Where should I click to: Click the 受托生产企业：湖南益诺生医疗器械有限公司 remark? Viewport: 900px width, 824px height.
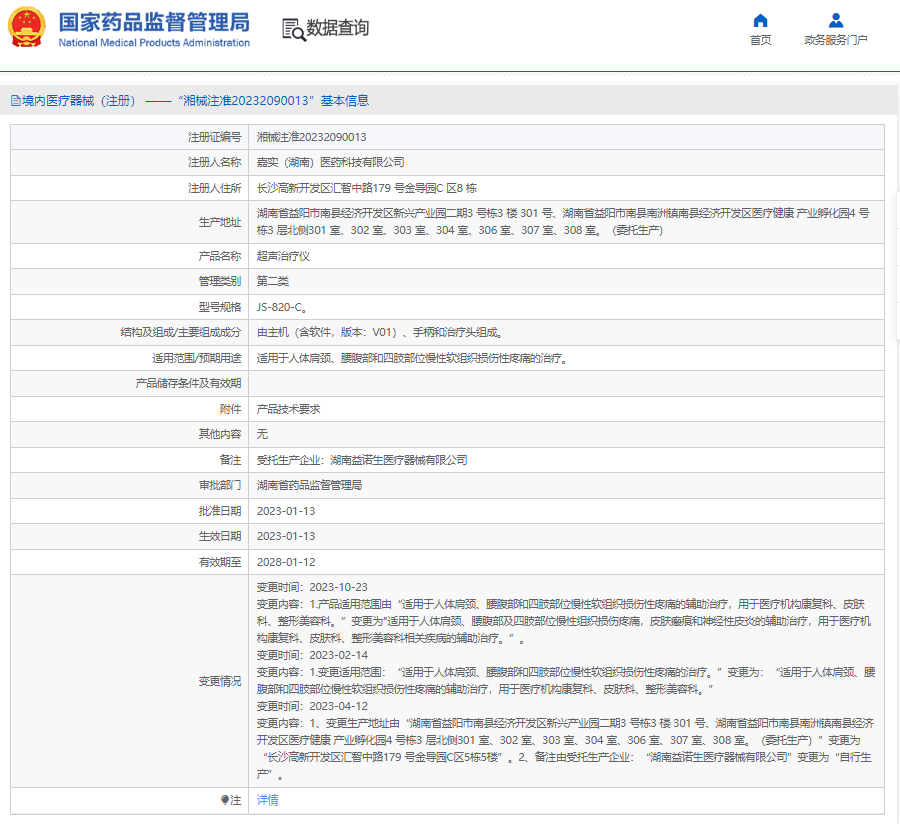click(362, 460)
